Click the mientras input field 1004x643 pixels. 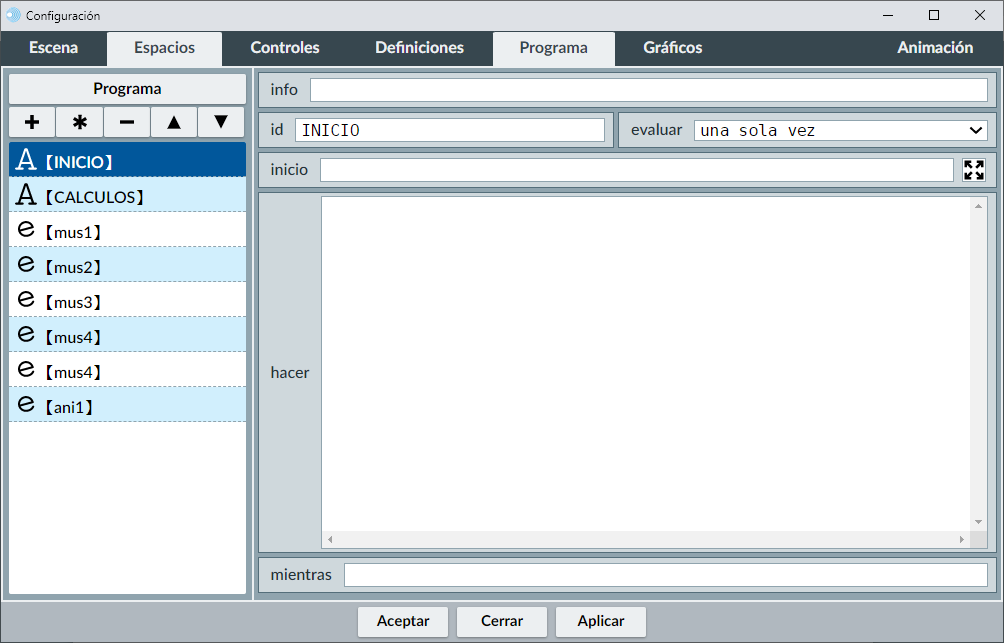point(665,575)
